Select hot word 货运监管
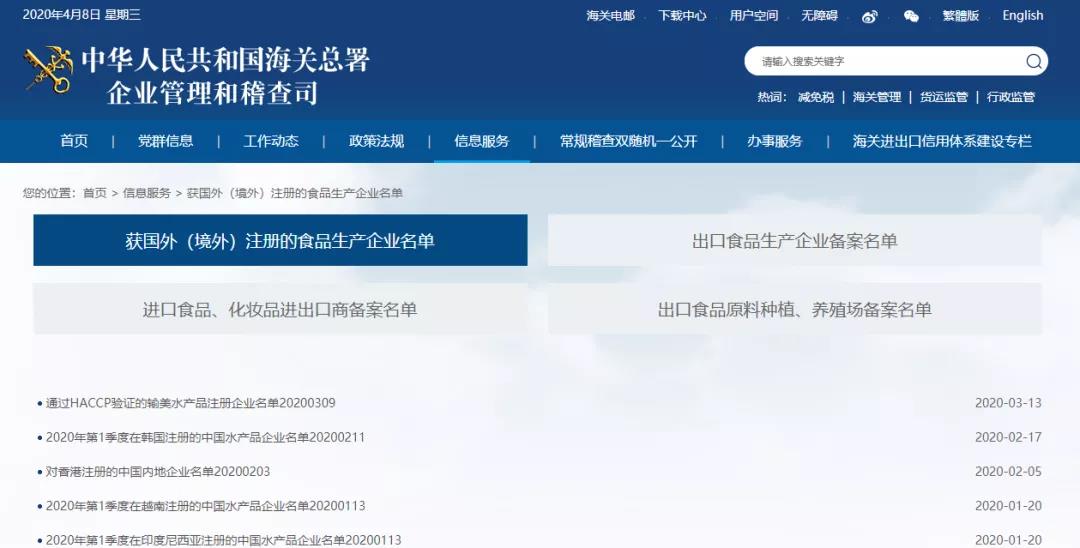This screenshot has height=548, width=1080. (944, 97)
